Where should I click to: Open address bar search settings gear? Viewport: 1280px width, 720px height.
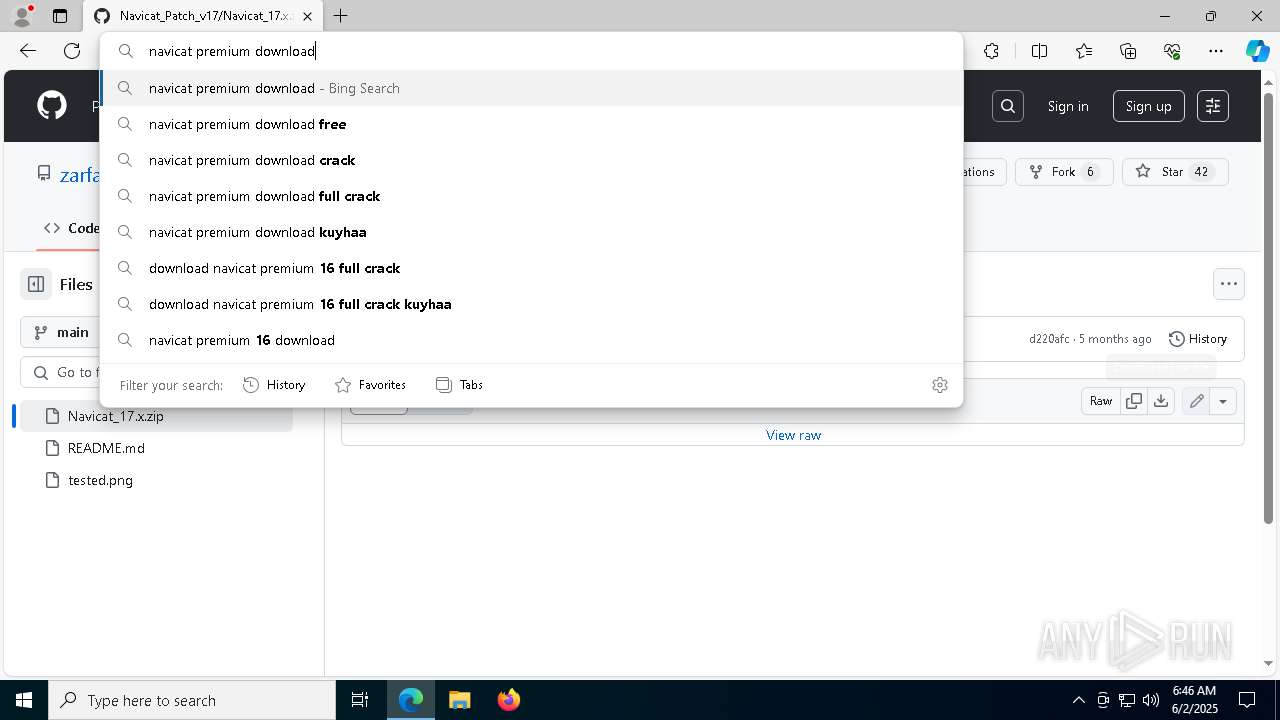click(940, 385)
